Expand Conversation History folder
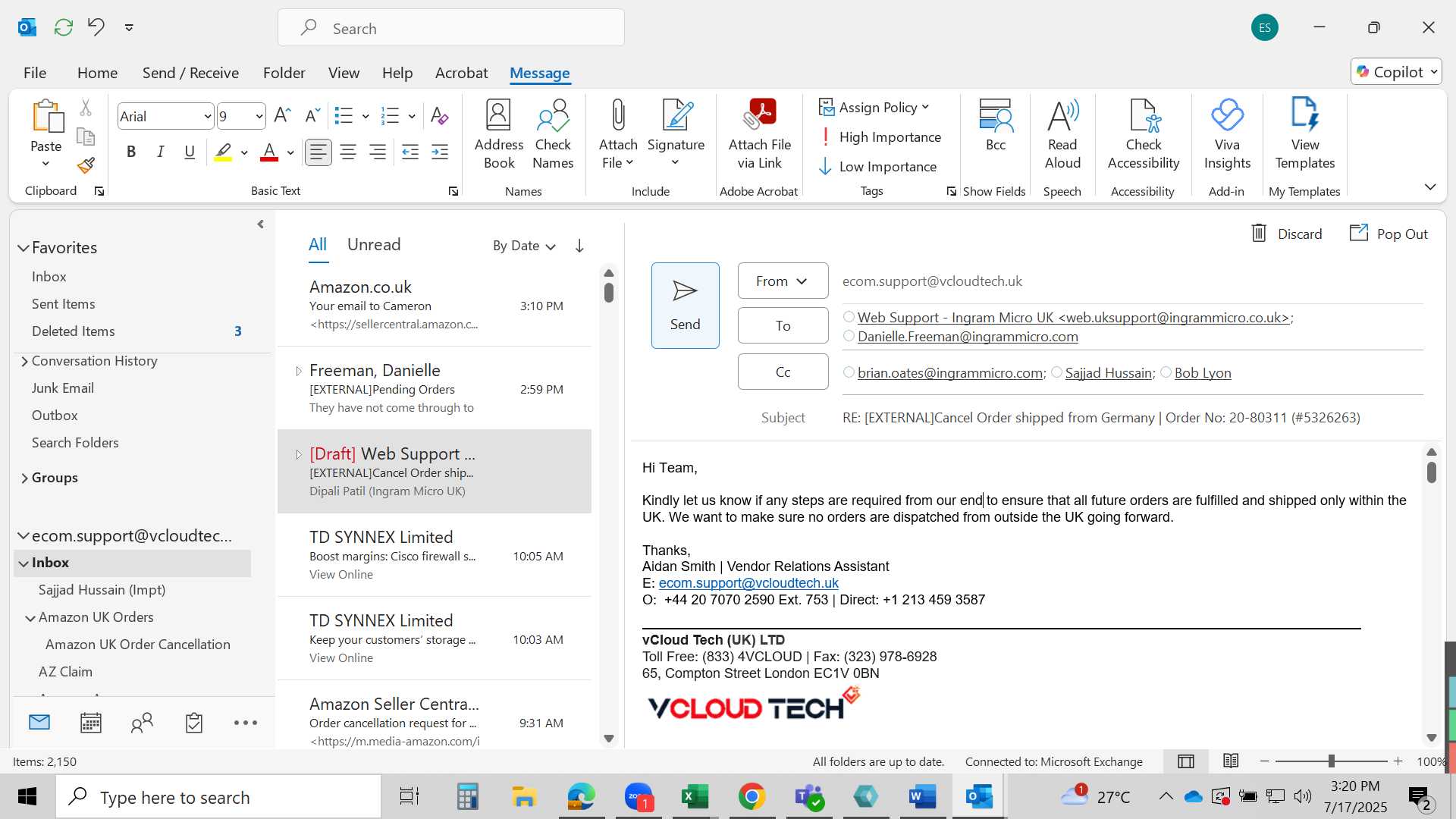The height and width of the screenshot is (819, 1456). [x=24, y=362]
